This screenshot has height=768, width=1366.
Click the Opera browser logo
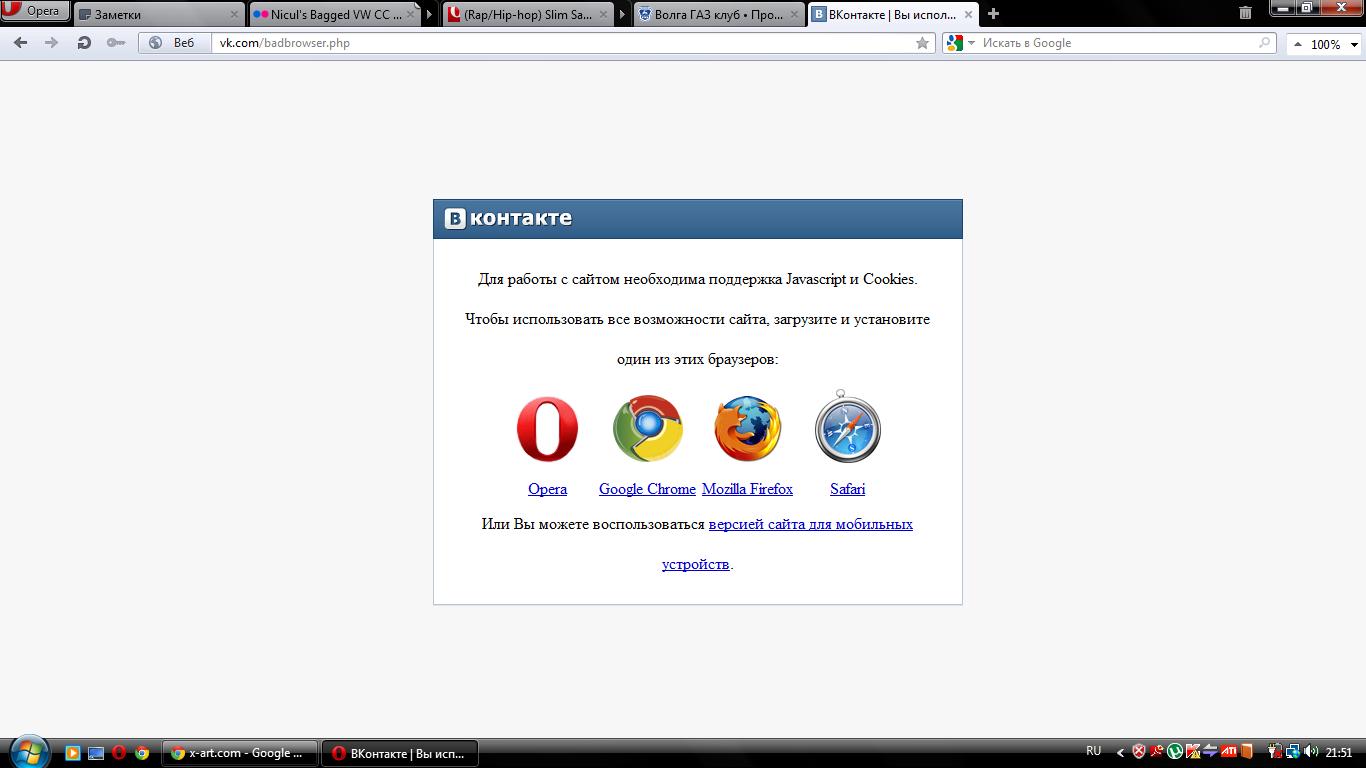[547, 429]
